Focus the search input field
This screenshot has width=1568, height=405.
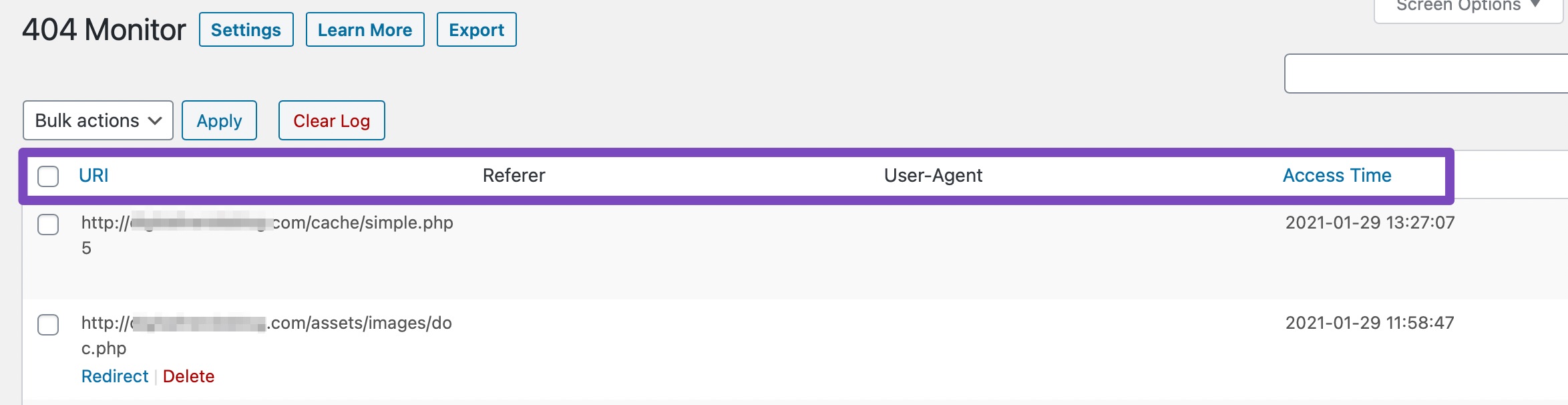coord(1425,74)
